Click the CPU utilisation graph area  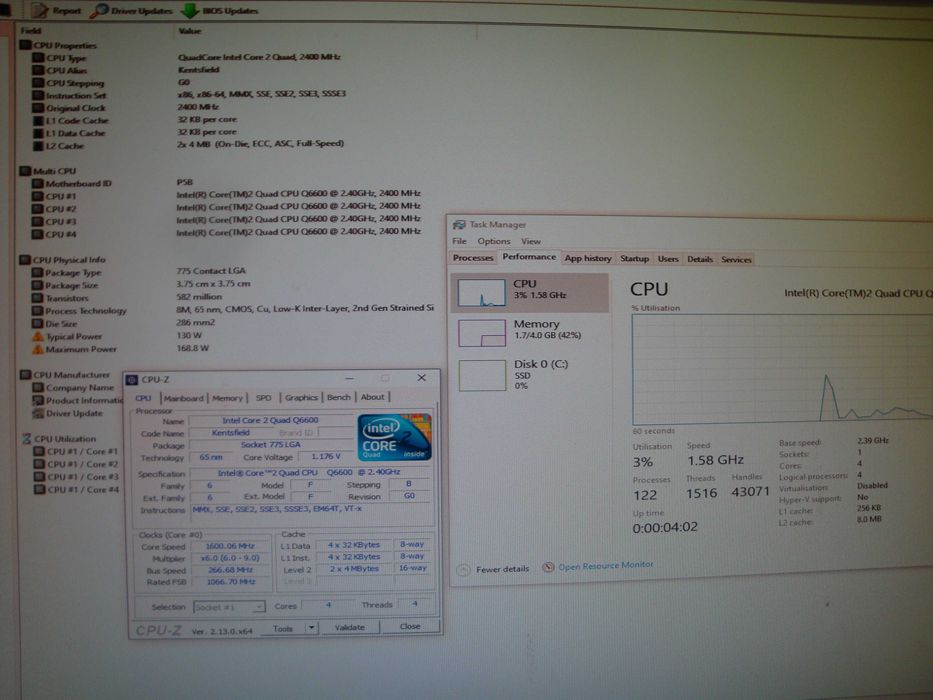point(782,369)
